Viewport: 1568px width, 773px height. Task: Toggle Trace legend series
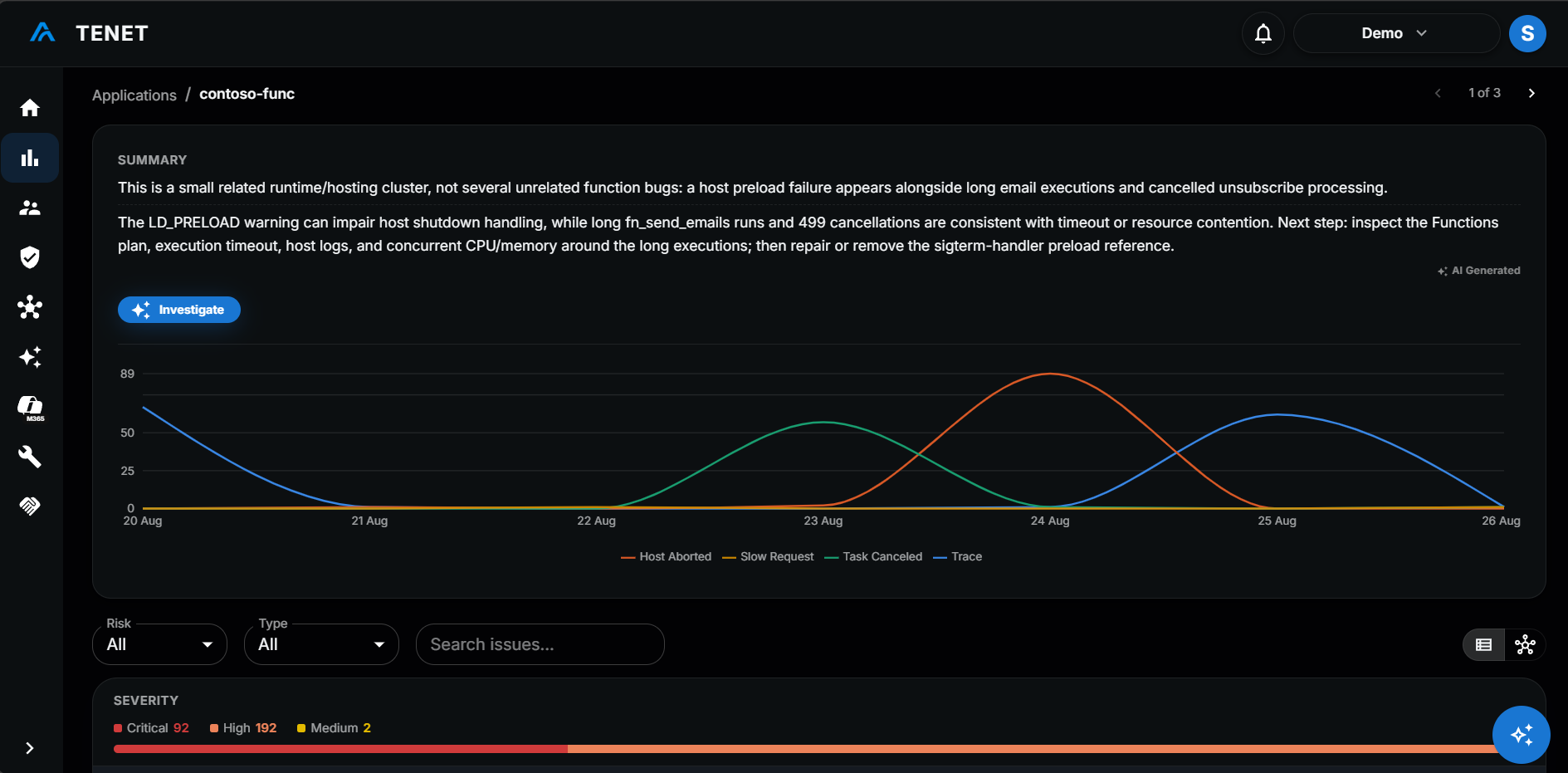pos(958,556)
